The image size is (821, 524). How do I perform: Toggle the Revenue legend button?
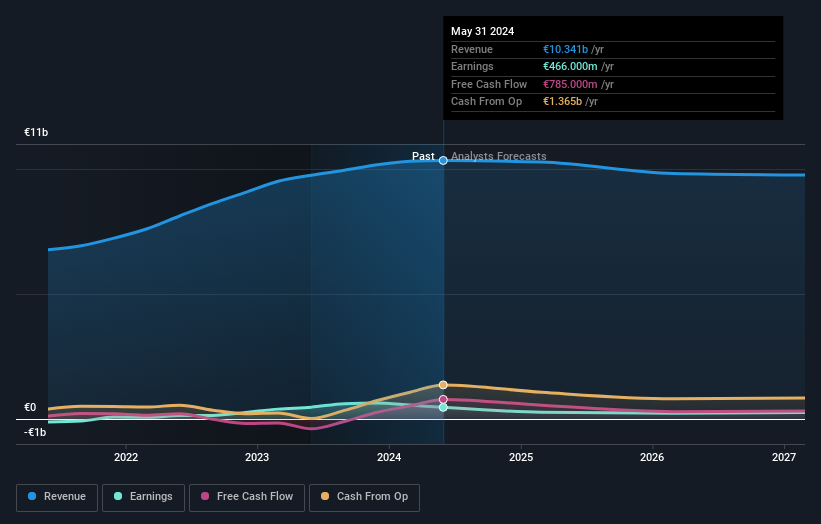point(57,497)
